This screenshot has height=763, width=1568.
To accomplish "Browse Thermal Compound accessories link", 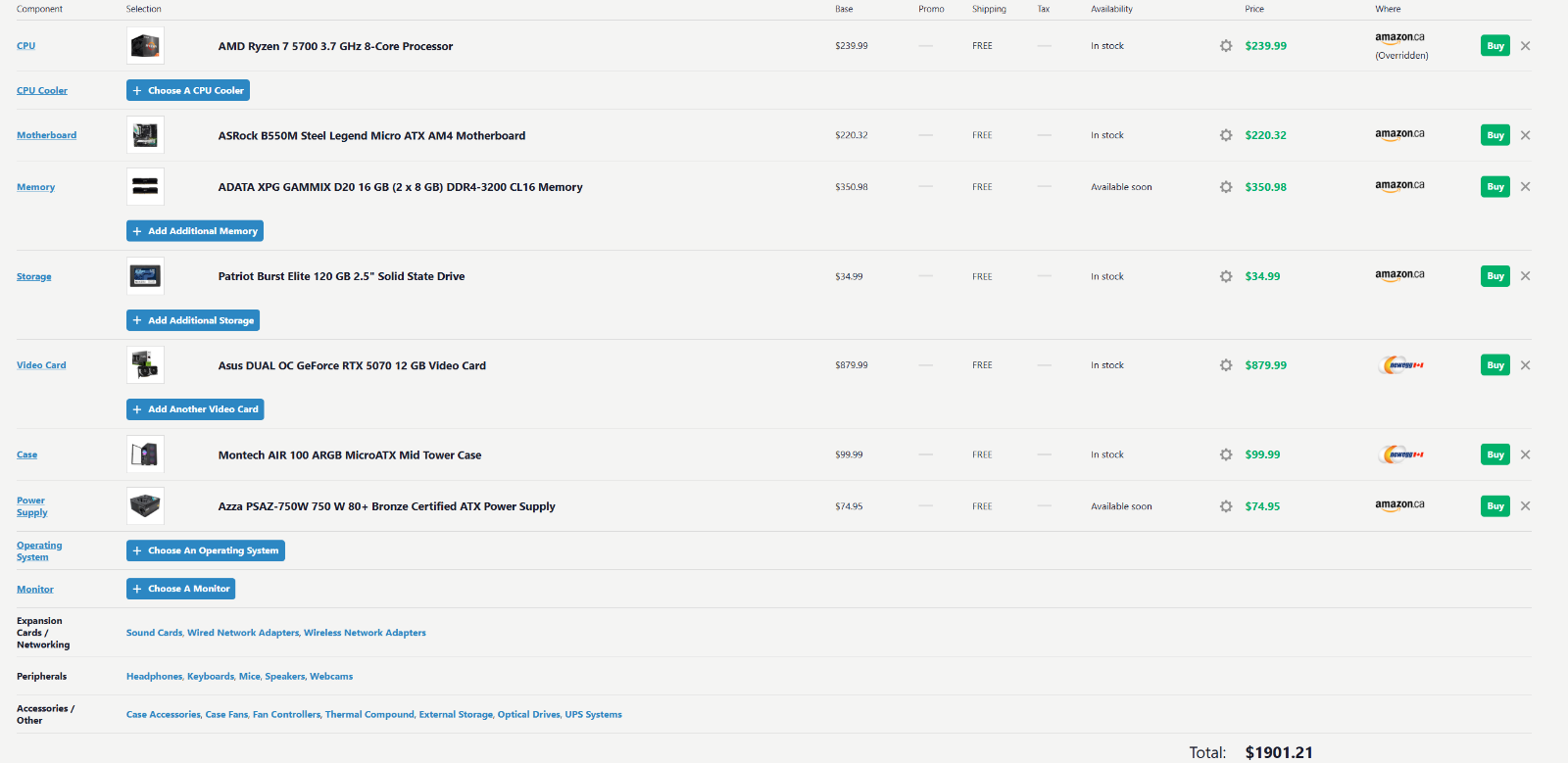I will click(369, 714).
